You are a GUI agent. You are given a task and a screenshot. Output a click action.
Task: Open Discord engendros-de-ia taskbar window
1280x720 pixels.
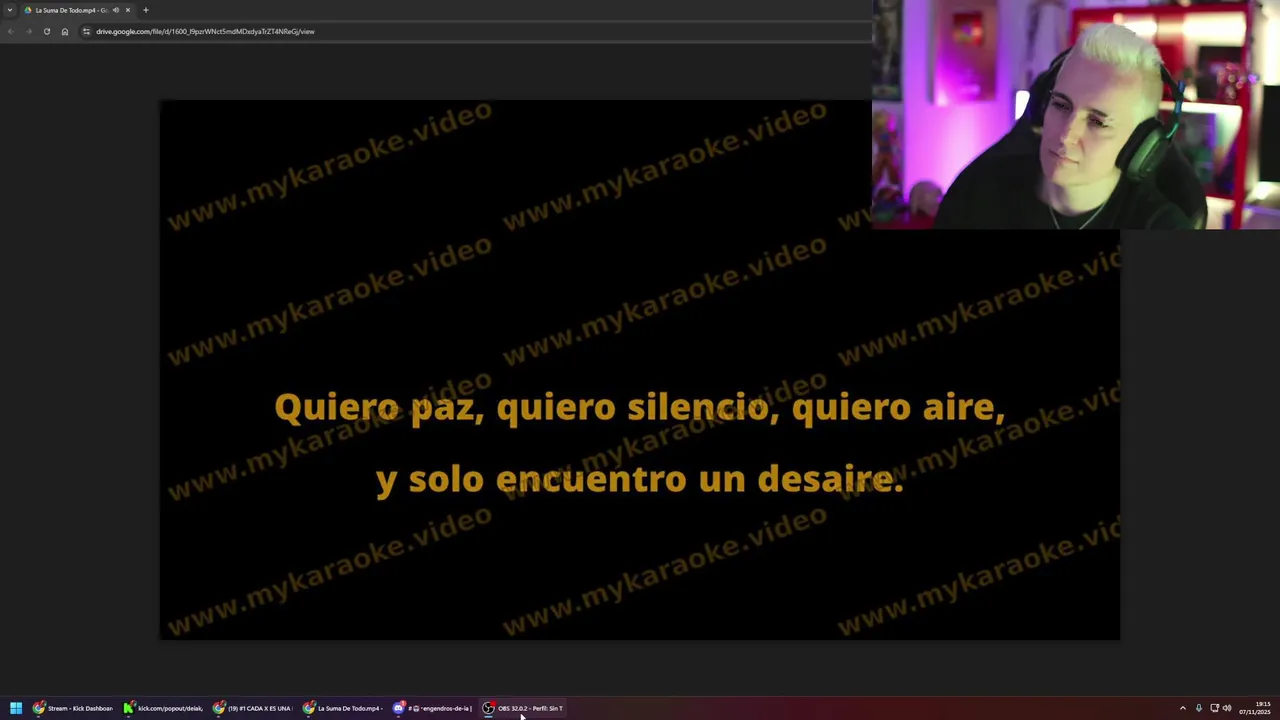click(x=433, y=708)
